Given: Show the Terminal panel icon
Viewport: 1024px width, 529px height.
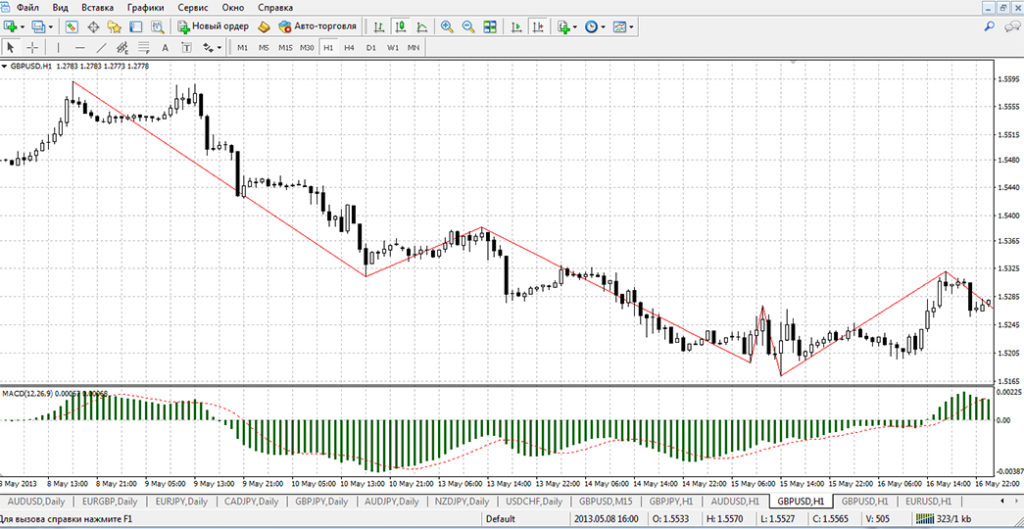Looking at the screenshot, I should pyautogui.click(x=135, y=27).
